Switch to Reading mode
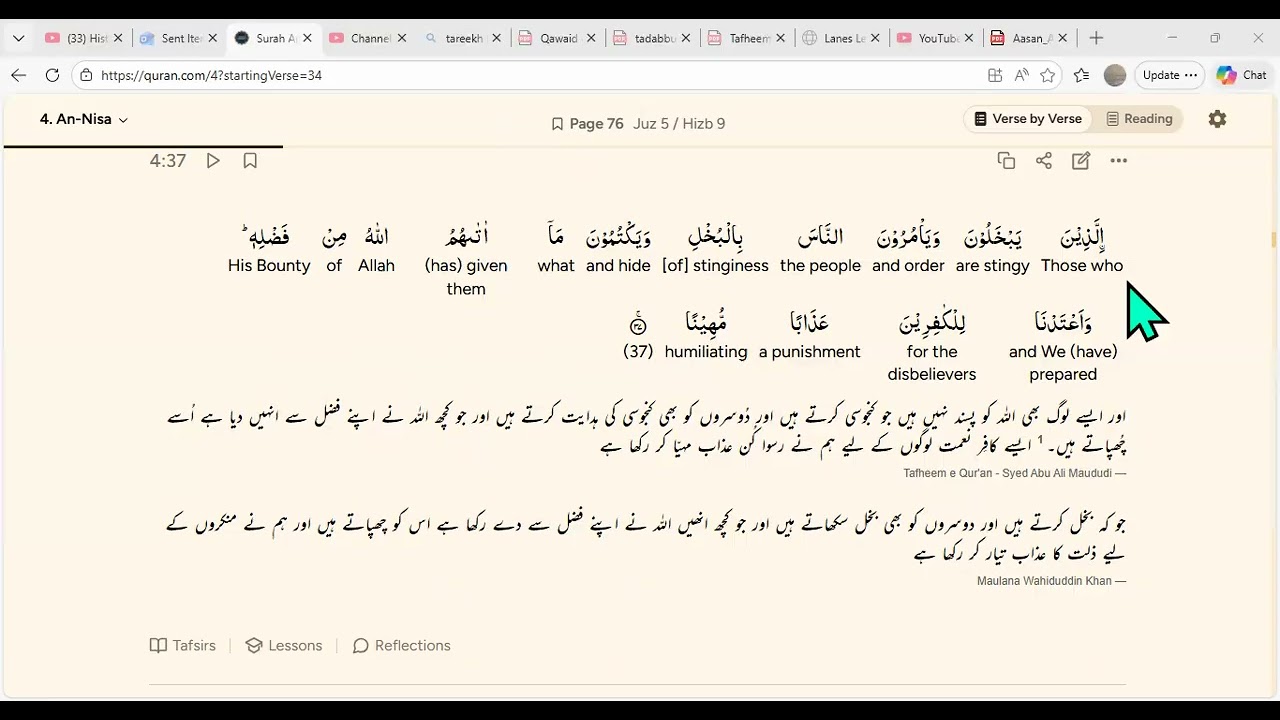Viewport: 1280px width, 720px height. 1139,119
